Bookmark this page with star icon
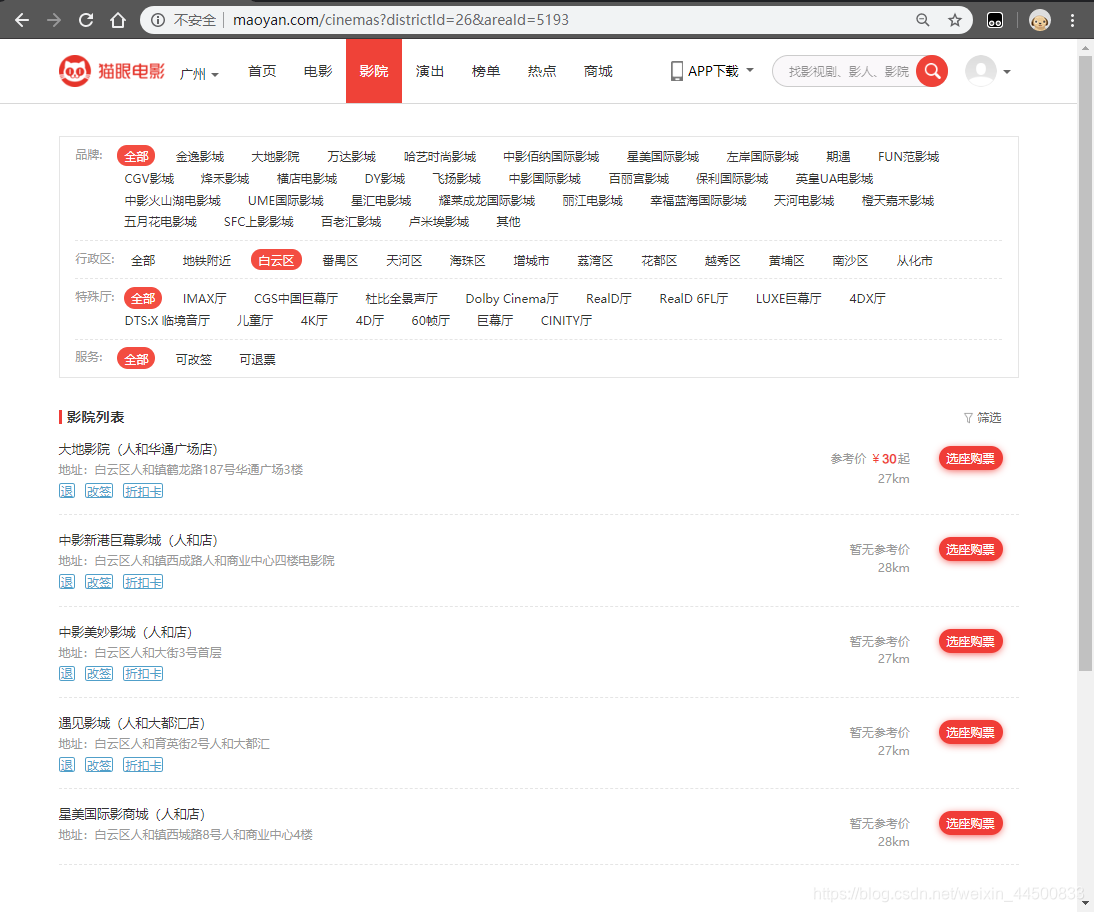 click(954, 20)
